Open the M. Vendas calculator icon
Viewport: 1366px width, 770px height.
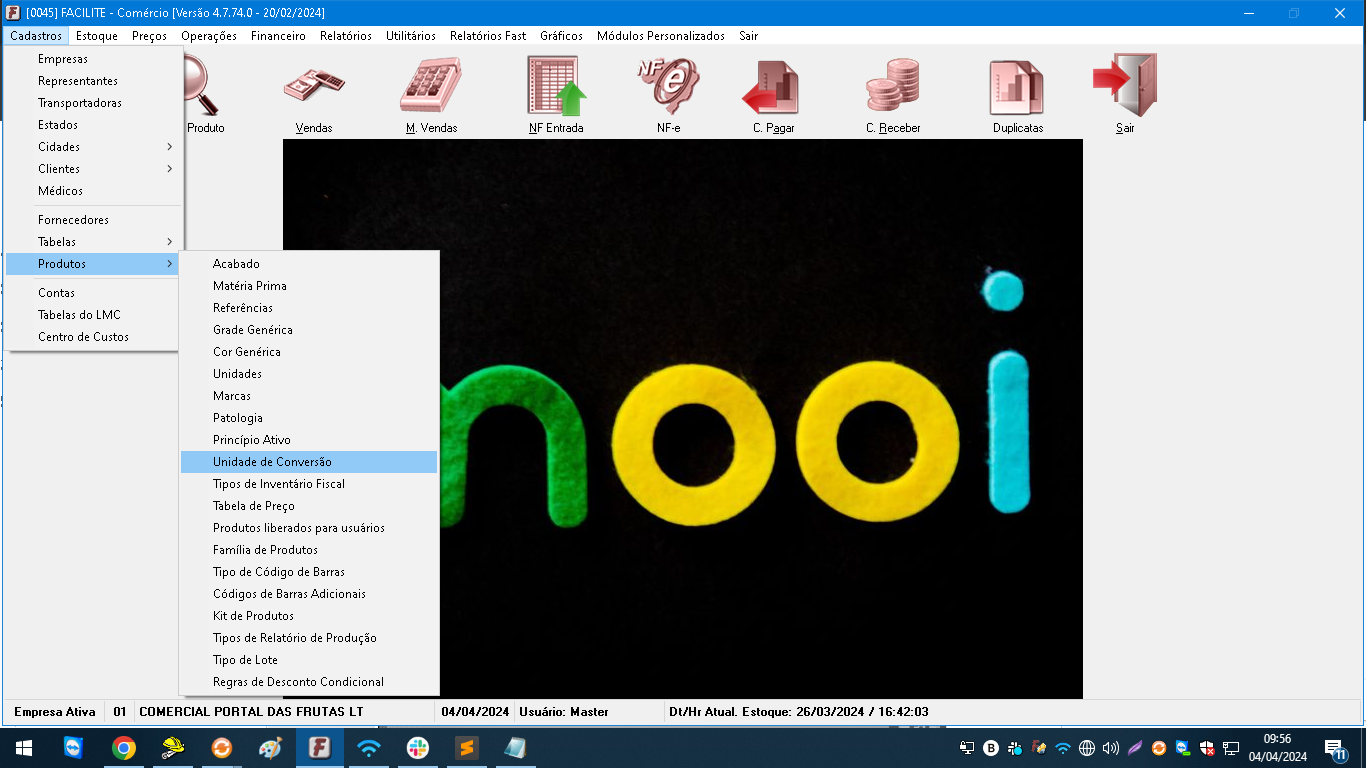tap(431, 85)
